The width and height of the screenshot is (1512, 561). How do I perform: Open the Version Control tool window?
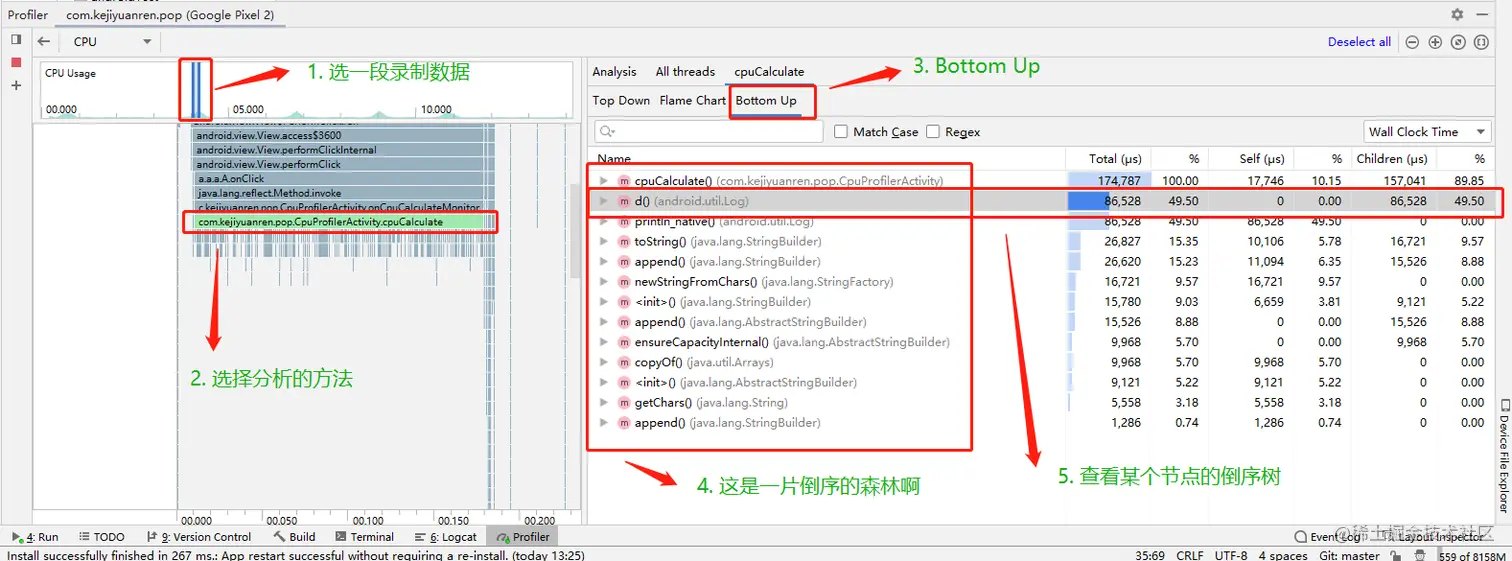coord(199,537)
